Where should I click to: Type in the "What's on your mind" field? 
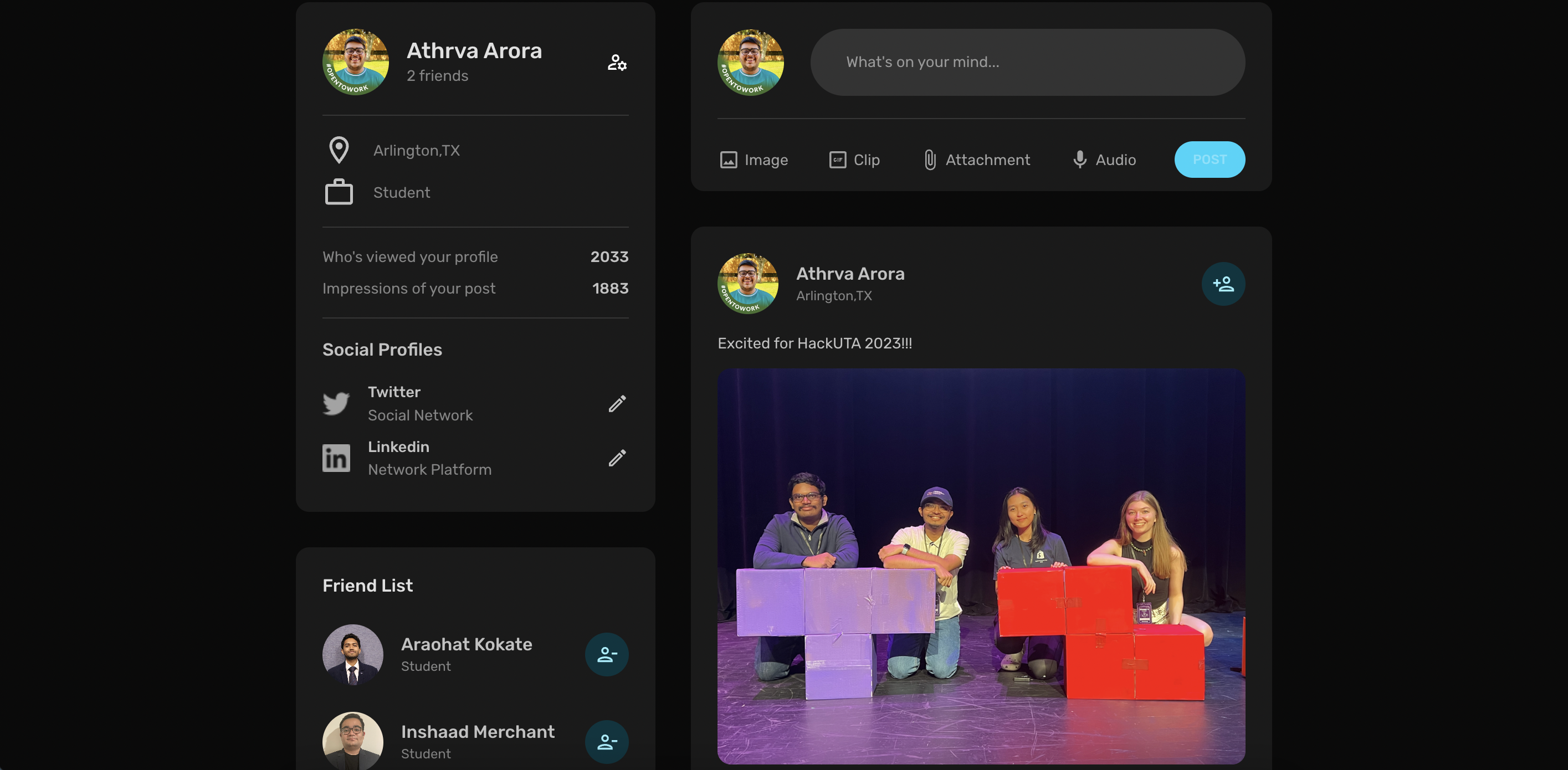1027,62
